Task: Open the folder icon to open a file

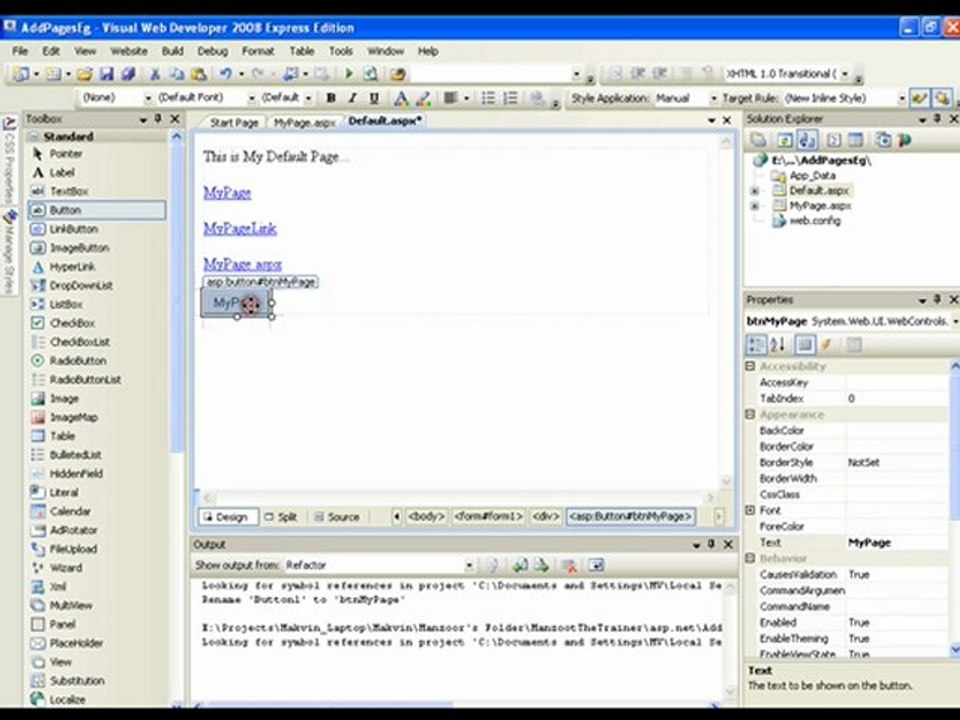Action: [x=84, y=74]
